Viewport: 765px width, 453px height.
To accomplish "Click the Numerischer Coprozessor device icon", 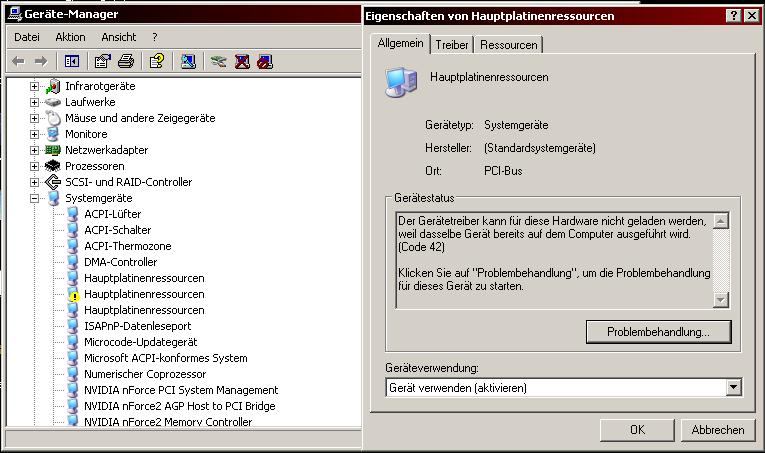I will pos(73,374).
